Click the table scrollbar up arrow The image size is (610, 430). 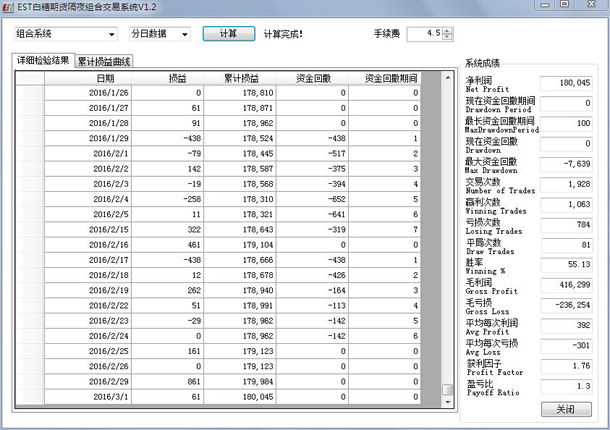click(x=448, y=78)
